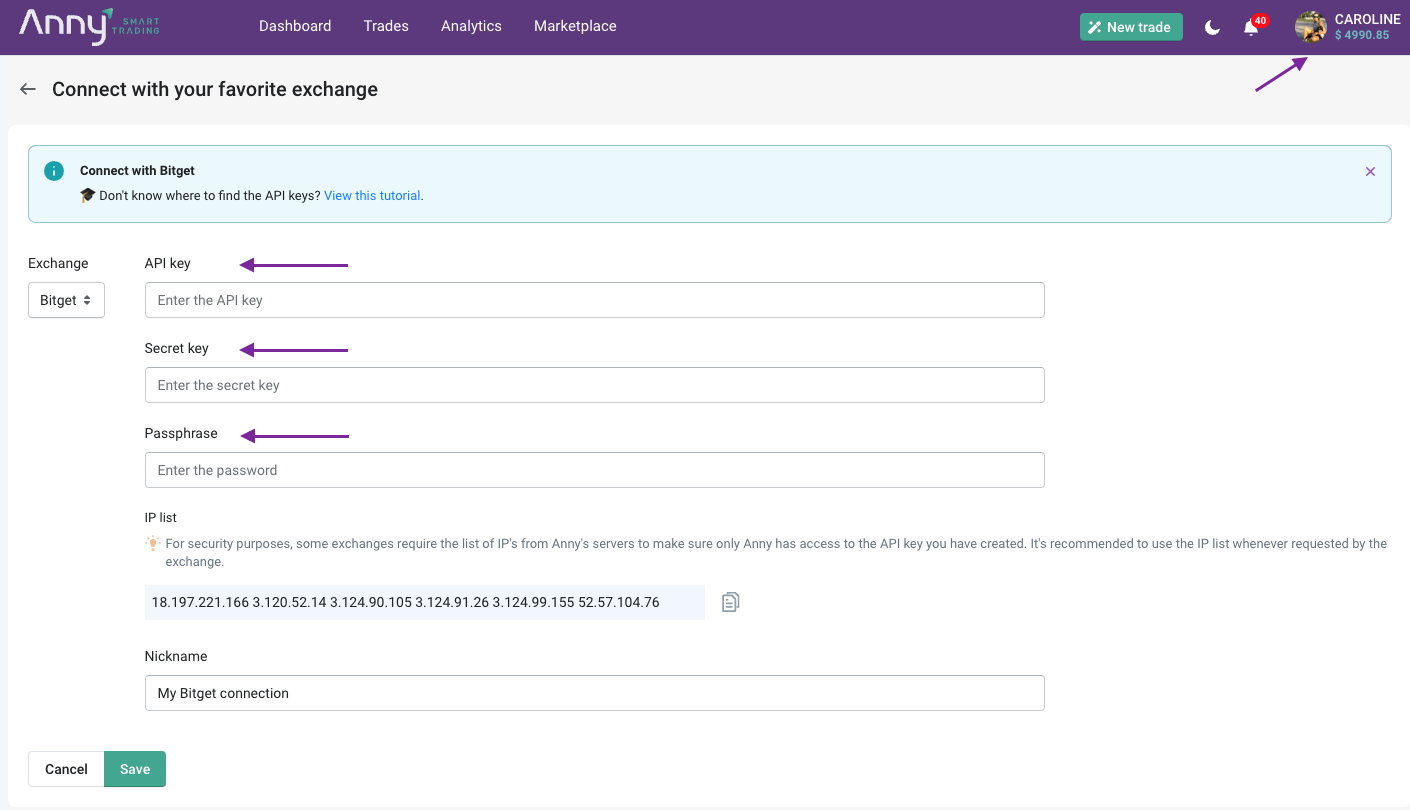Viewport: 1410px width, 810px height.
Task: Open the View this tutorial link
Action: 372,196
